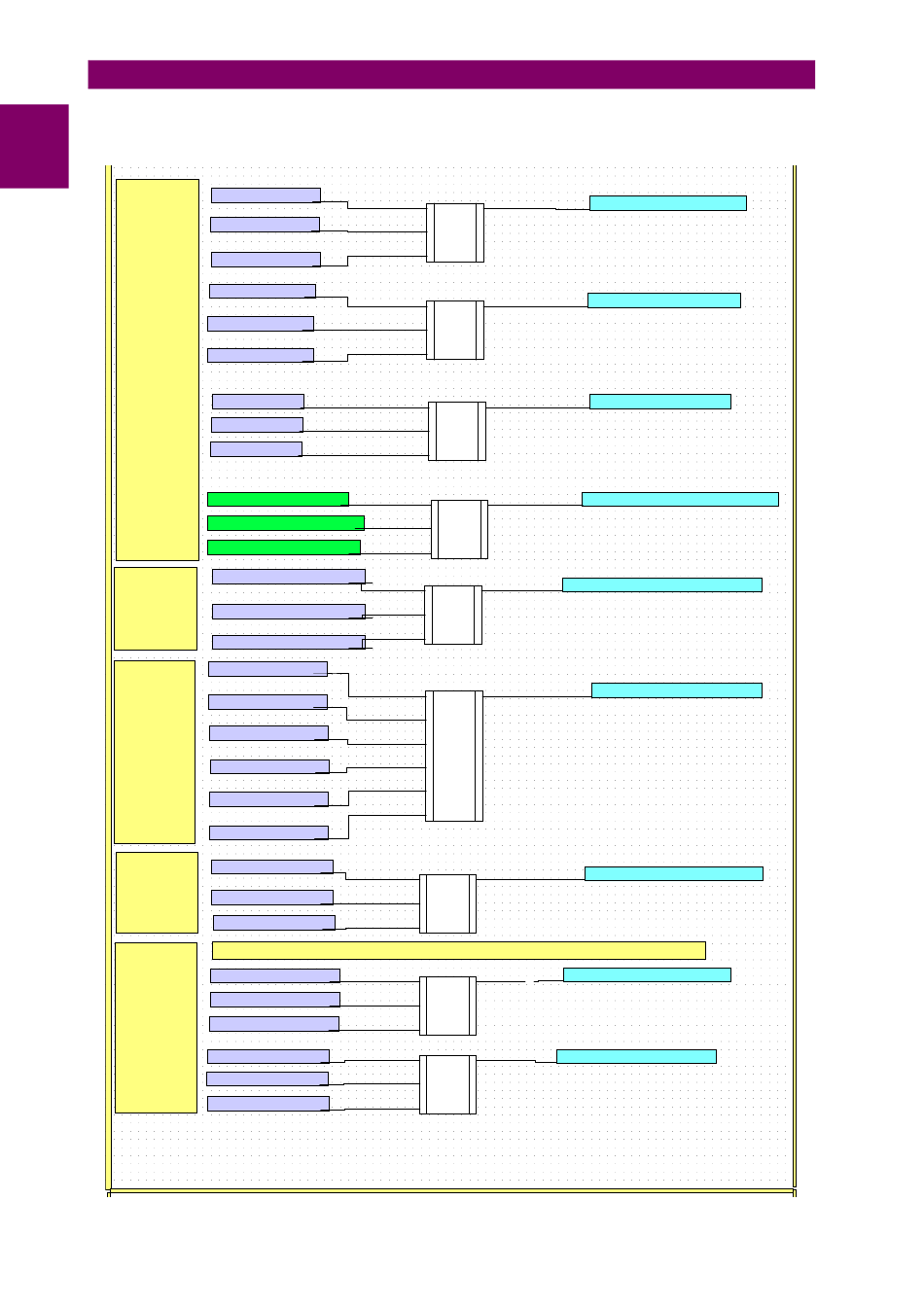Click the topmost logic gate block
The image size is (924, 1307).
pyautogui.click(x=455, y=232)
